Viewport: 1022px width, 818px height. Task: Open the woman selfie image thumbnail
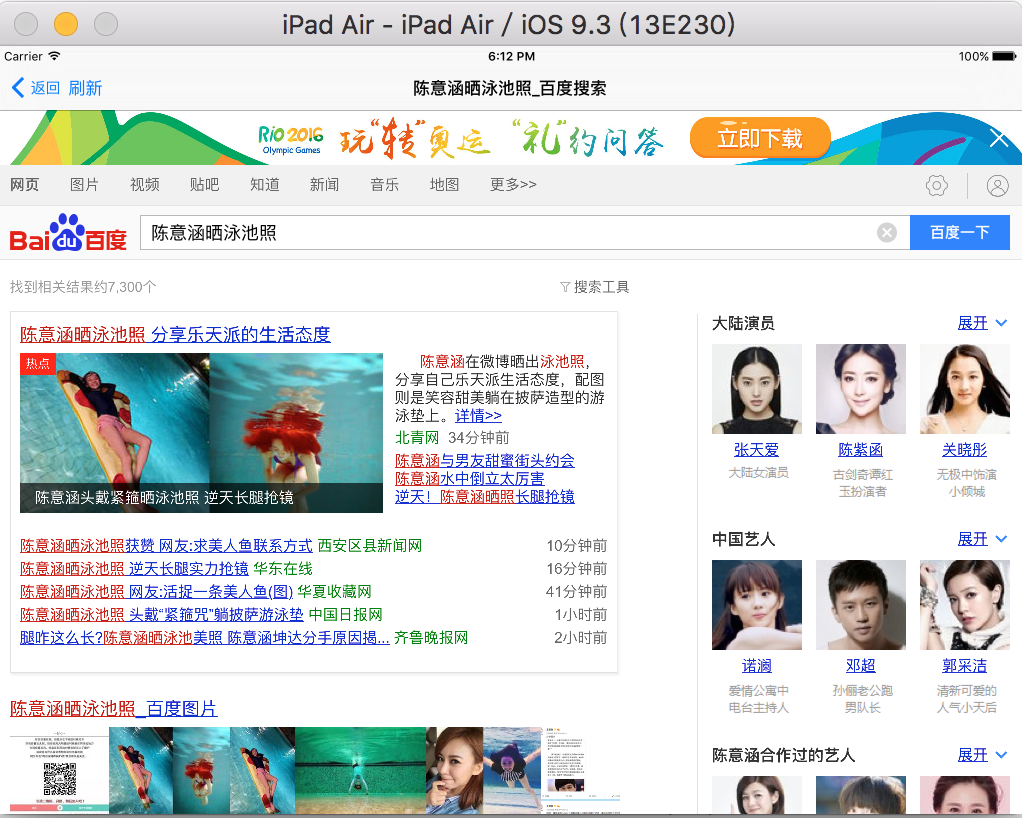(454, 770)
